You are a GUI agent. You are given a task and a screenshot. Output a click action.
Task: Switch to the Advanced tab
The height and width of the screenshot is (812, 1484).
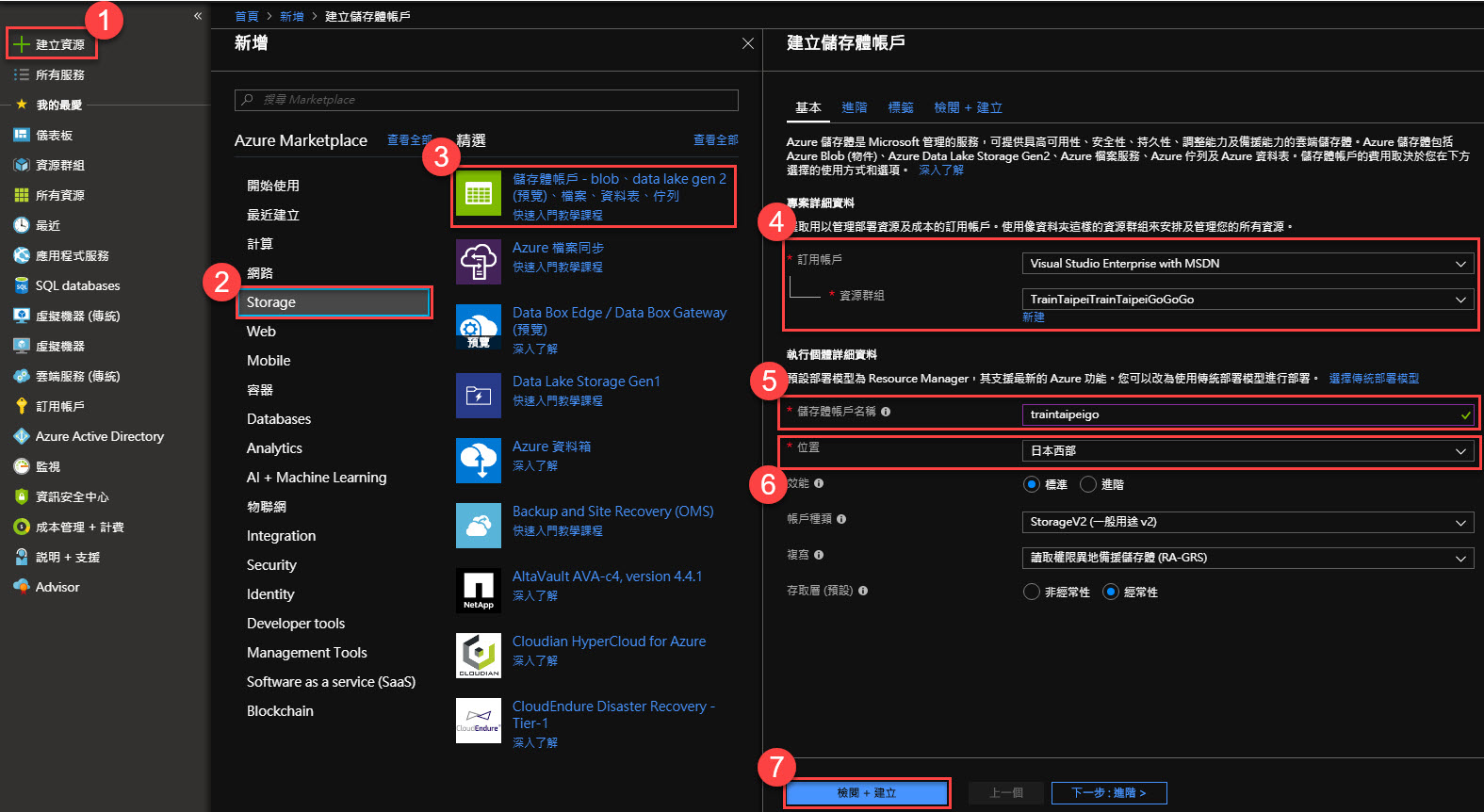[x=855, y=107]
